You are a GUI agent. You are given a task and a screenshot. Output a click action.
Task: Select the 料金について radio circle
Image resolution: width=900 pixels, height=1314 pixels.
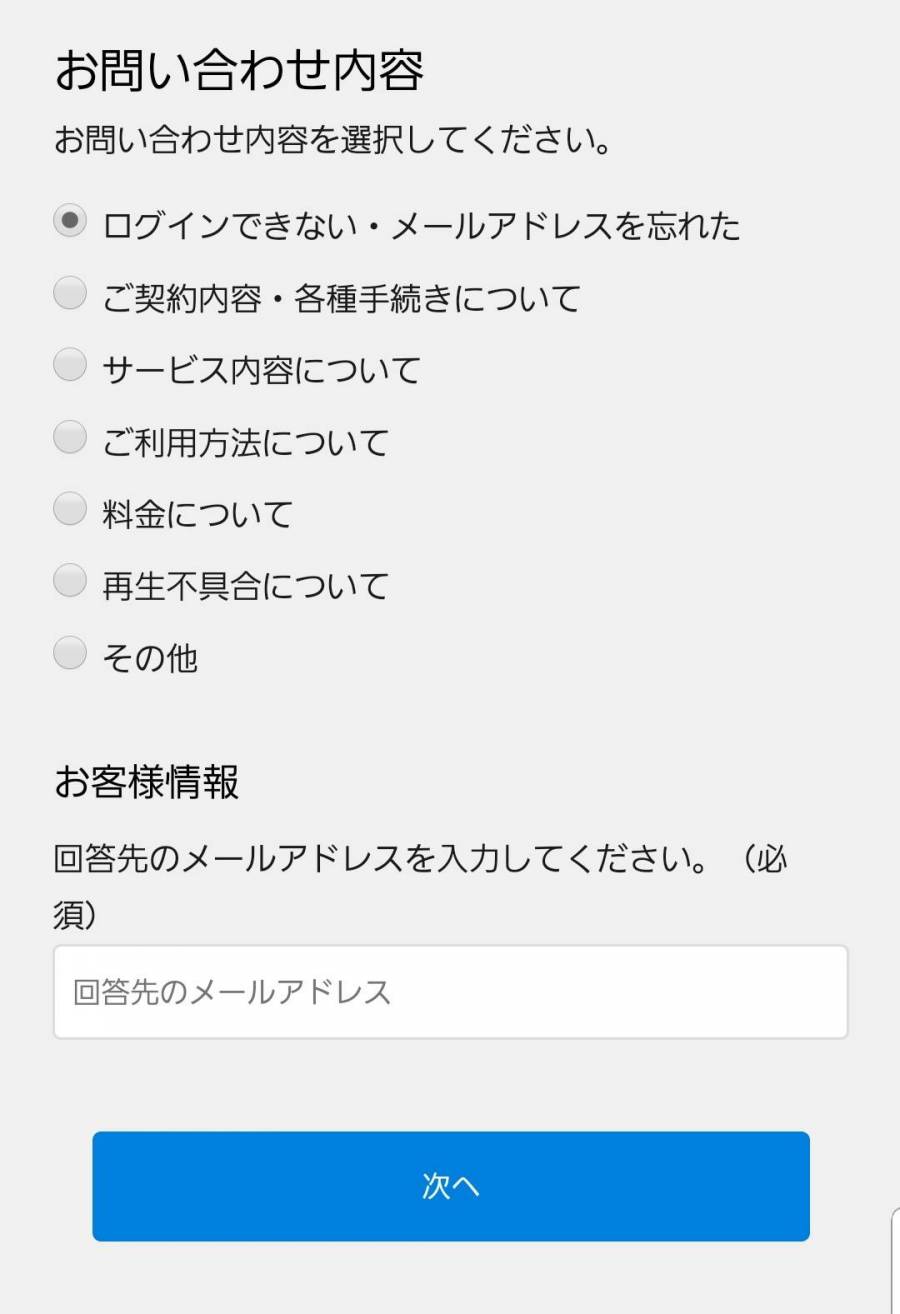(70, 509)
